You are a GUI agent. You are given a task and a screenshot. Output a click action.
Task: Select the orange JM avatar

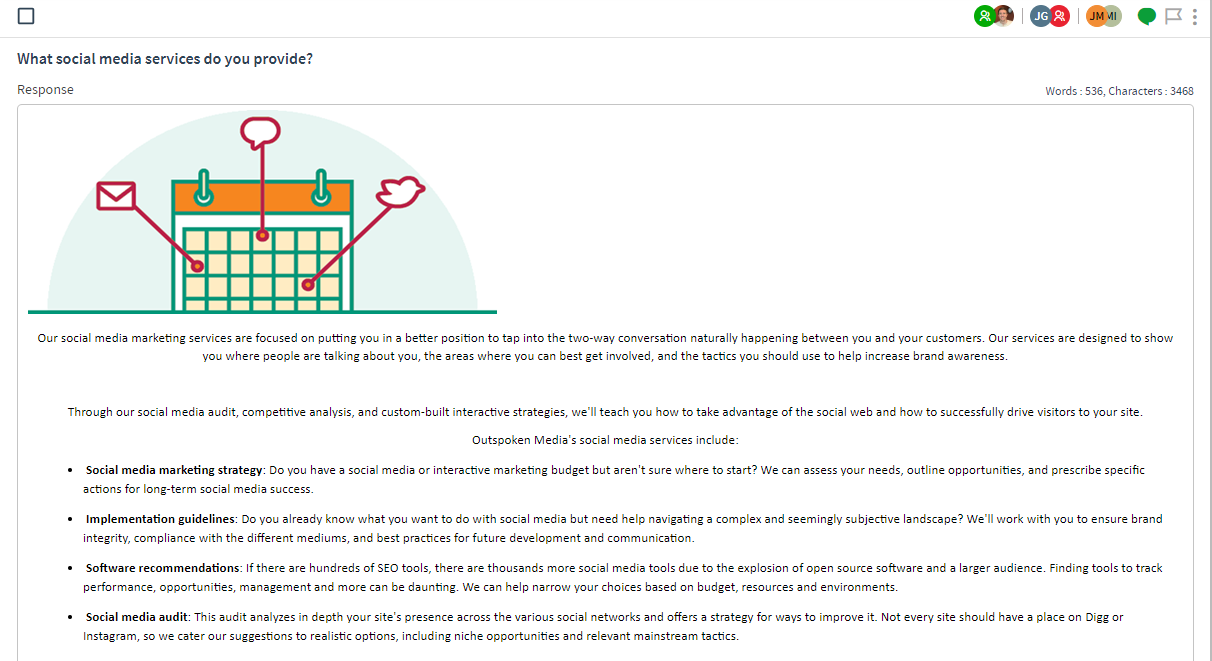coord(1096,16)
